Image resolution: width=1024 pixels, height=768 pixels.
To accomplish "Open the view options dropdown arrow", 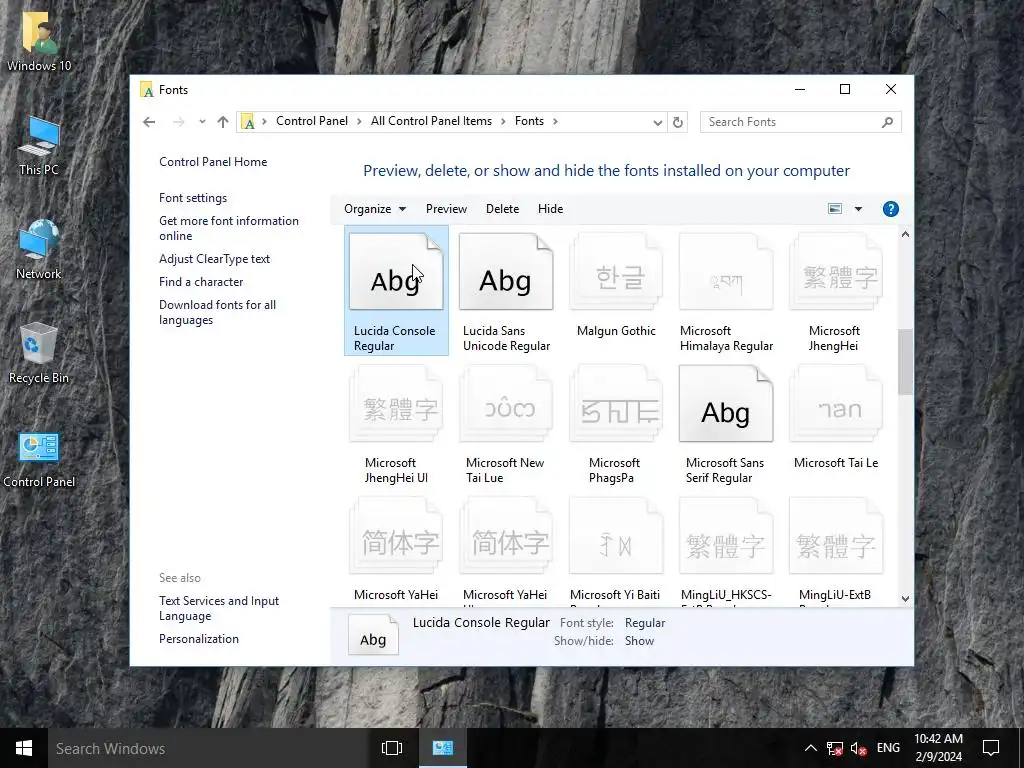I will (858, 209).
